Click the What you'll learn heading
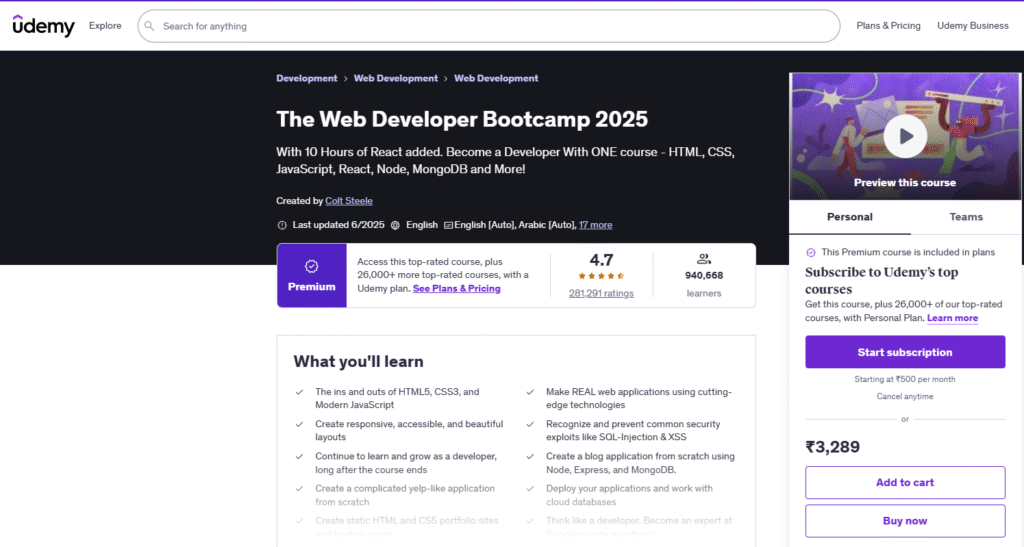 [x=358, y=362]
